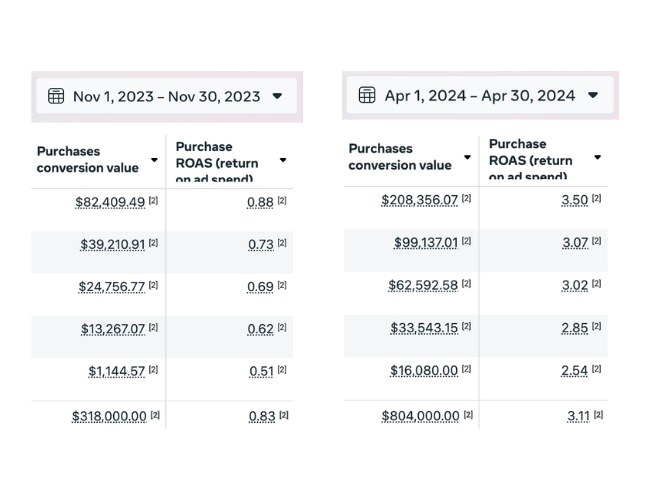Open the Nov 1, 2023 date range dropdown
650x500 pixels.
[x=277, y=96]
